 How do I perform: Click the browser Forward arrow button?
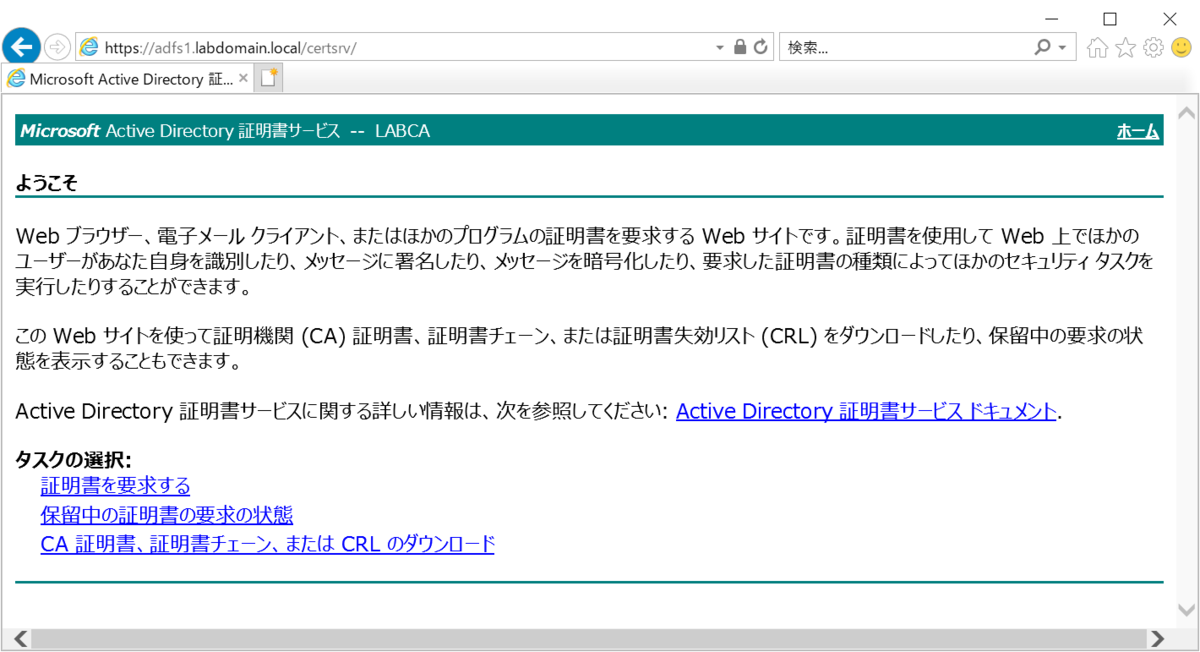[x=57, y=46]
